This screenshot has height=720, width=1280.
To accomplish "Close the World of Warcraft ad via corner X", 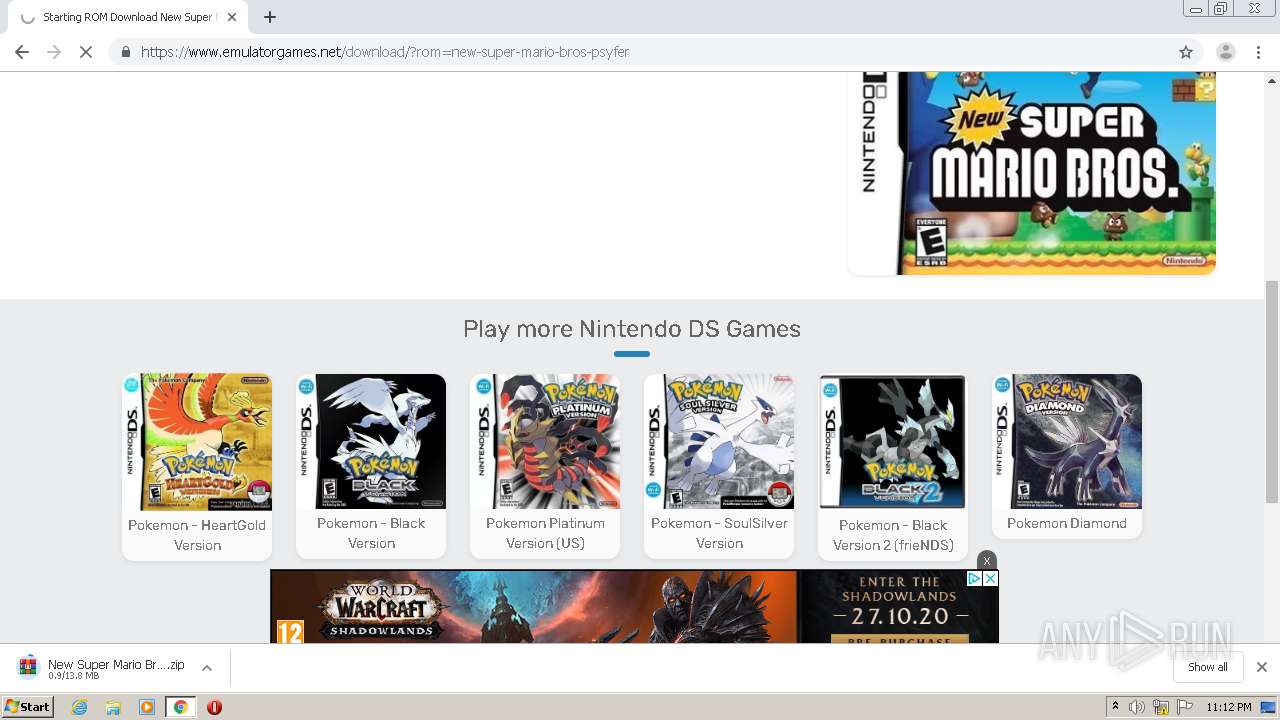I will [990, 578].
